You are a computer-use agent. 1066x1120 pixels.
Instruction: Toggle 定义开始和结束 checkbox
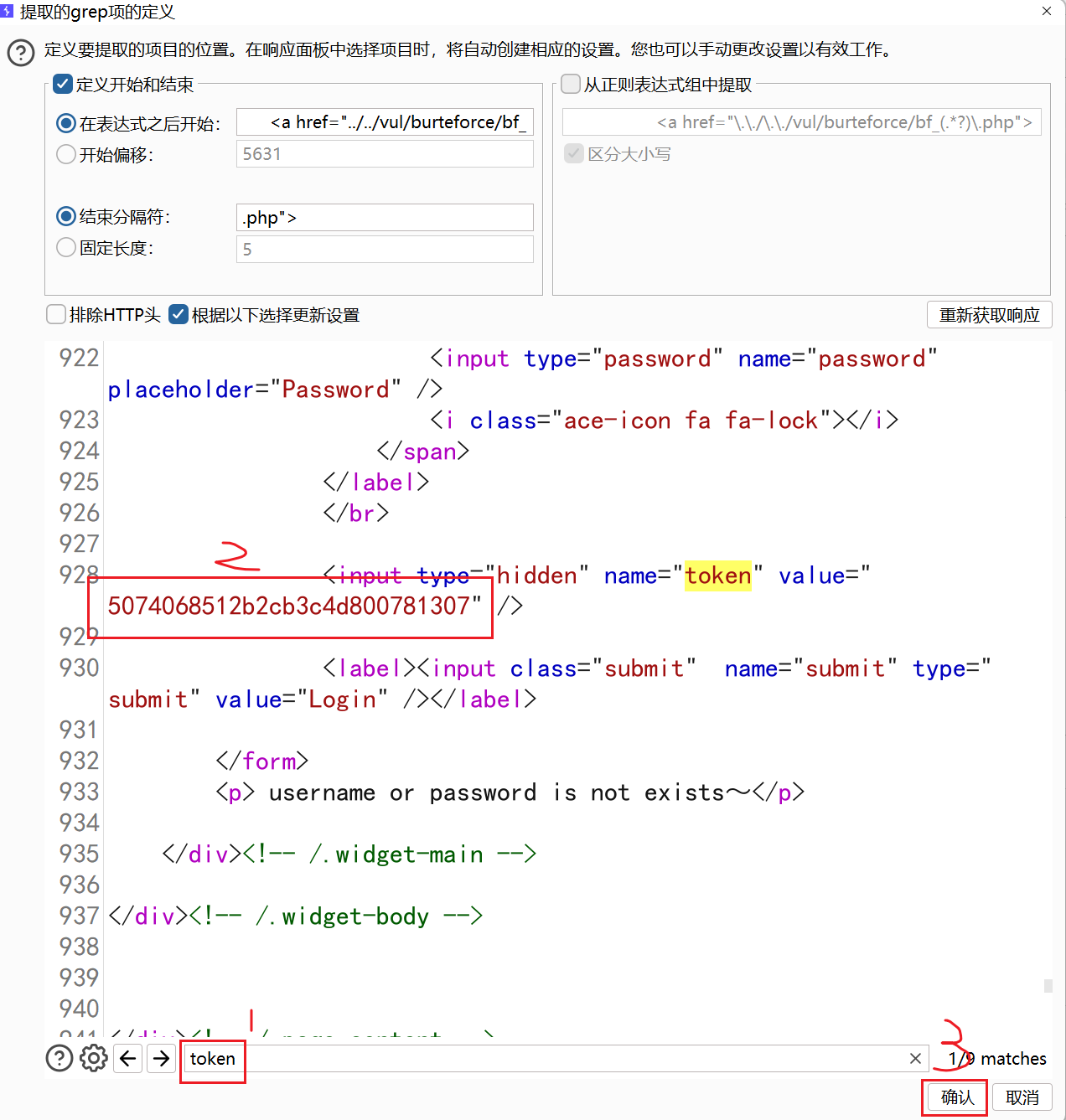(x=63, y=85)
